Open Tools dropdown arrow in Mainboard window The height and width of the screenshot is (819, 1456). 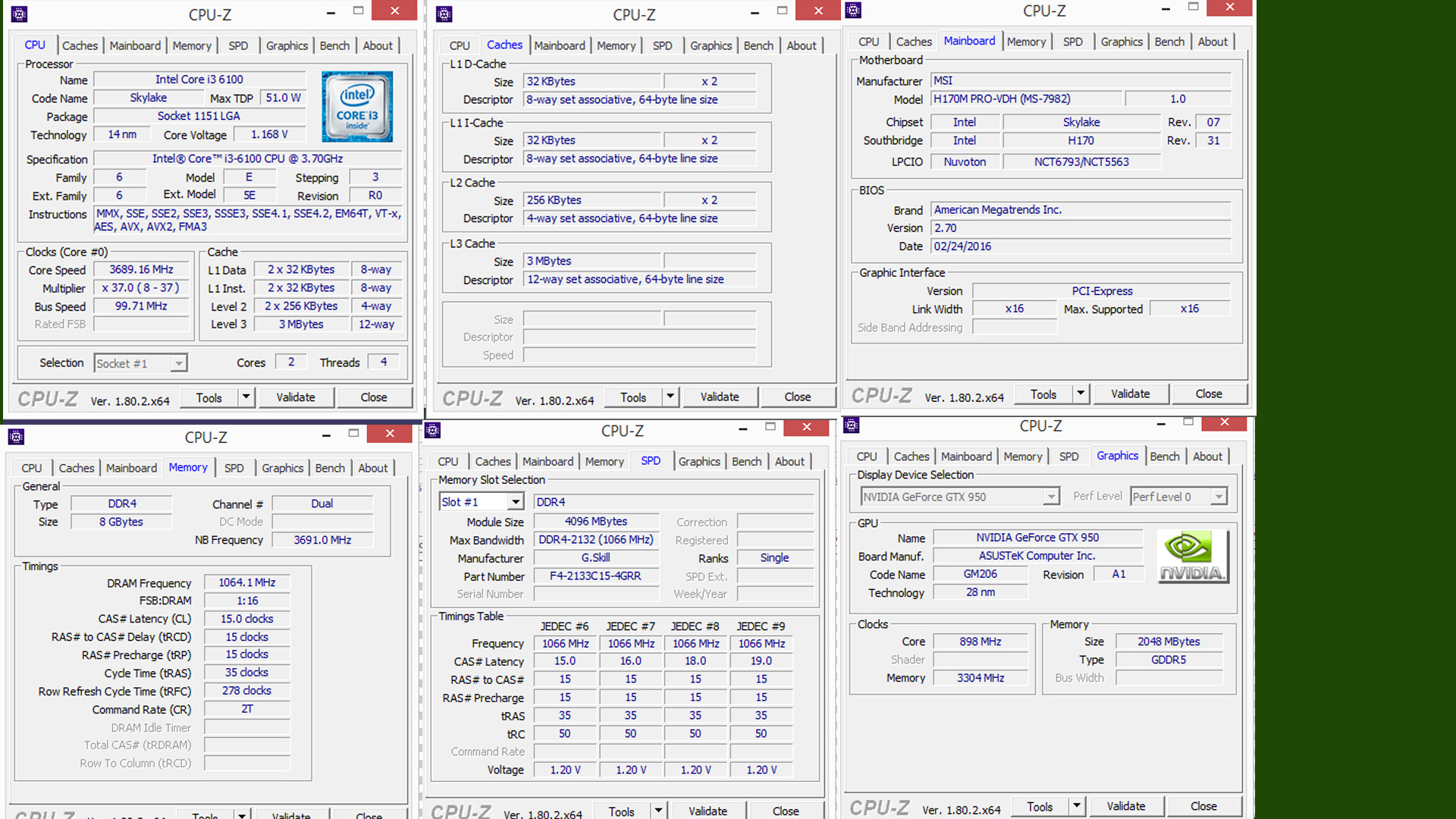[1081, 394]
